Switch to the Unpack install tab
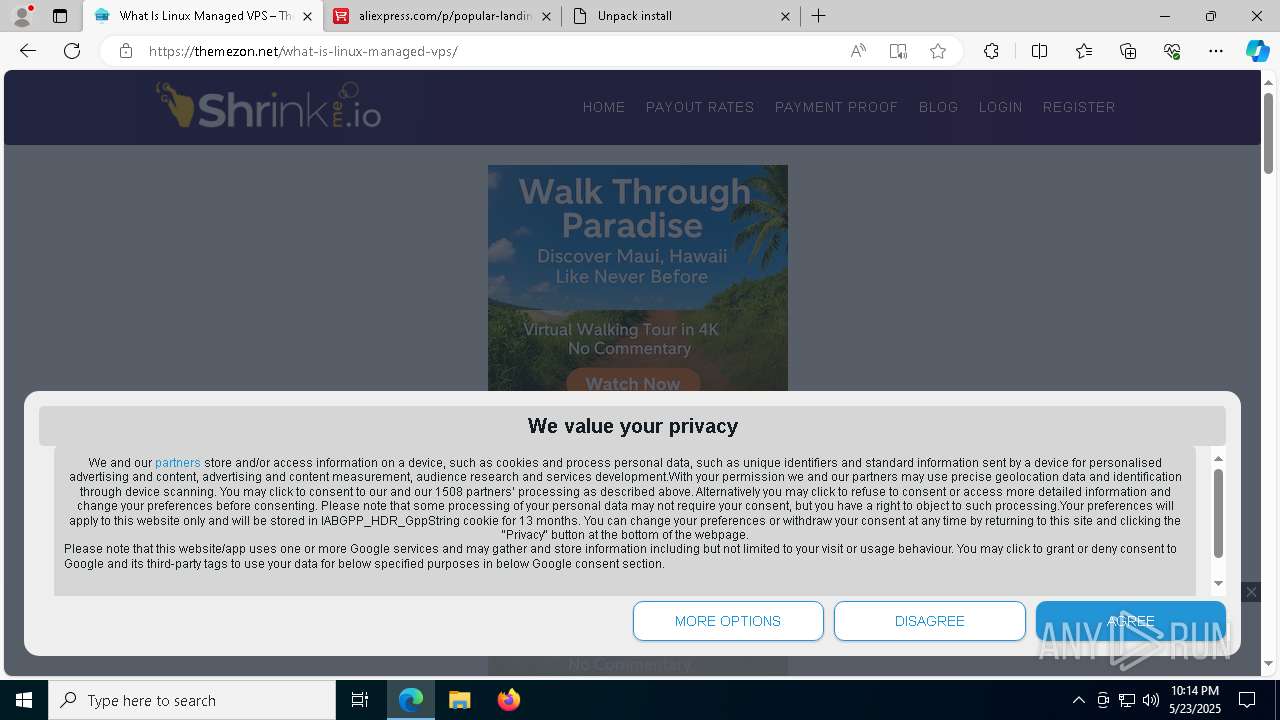This screenshot has width=1280, height=720. (x=682, y=16)
